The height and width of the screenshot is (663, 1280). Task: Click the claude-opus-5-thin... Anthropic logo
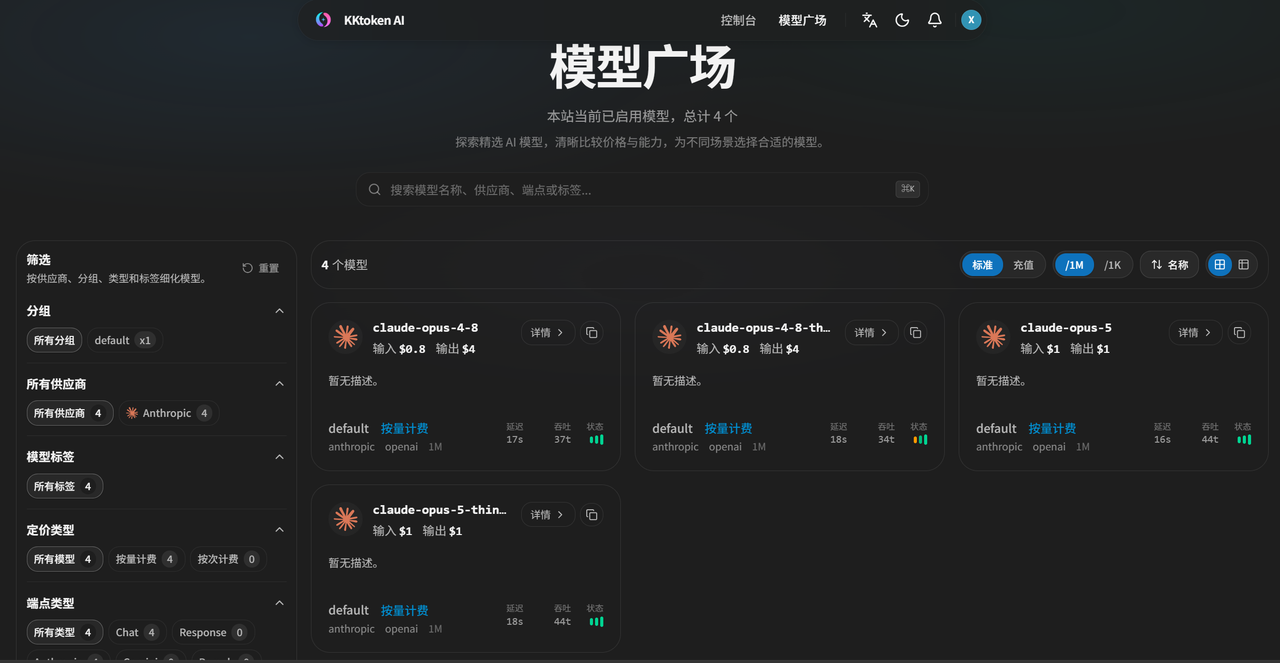pyautogui.click(x=346, y=519)
